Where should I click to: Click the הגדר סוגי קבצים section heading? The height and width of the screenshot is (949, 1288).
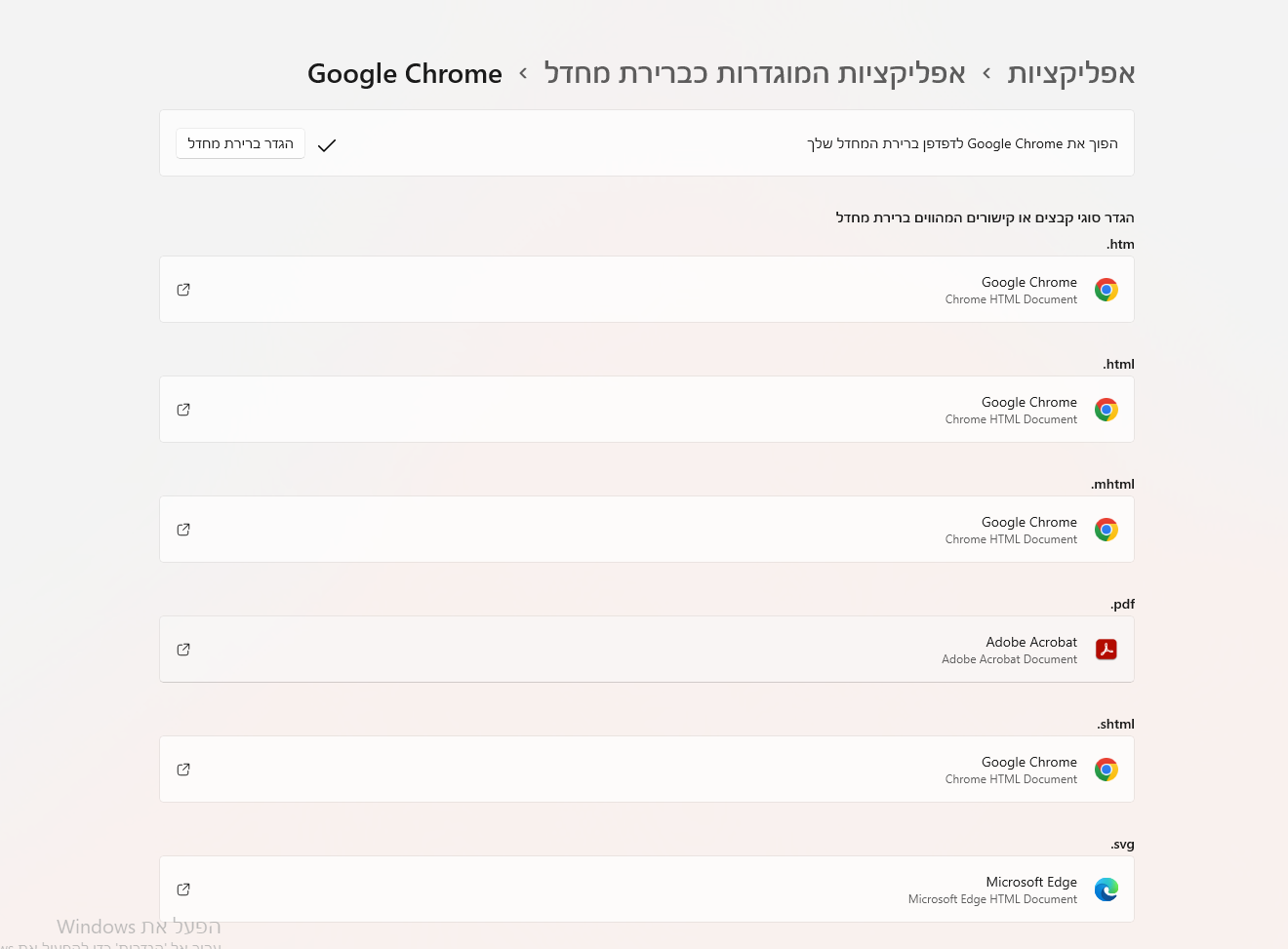pyautogui.click(x=985, y=217)
